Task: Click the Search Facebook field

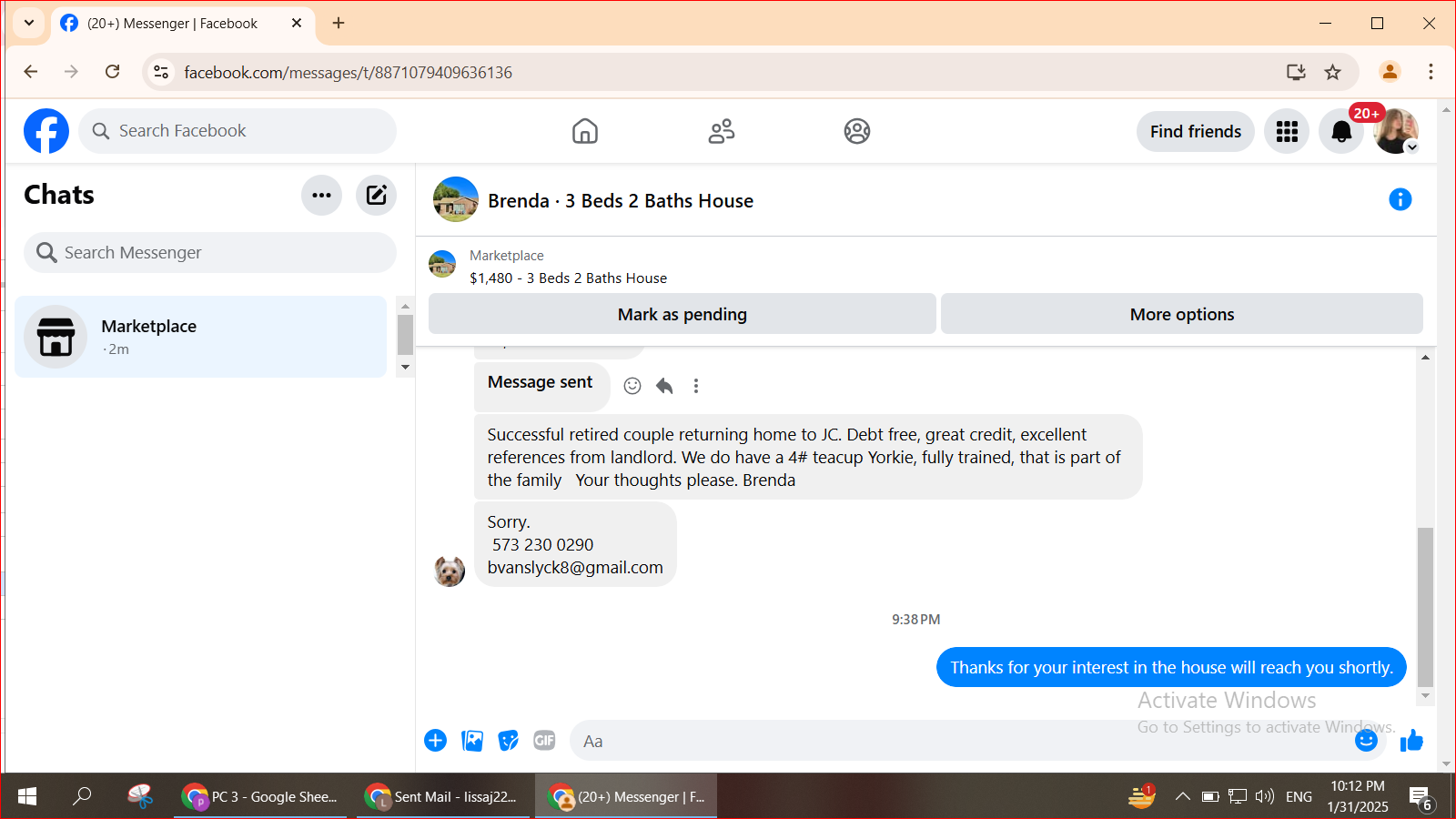Action: click(x=238, y=131)
